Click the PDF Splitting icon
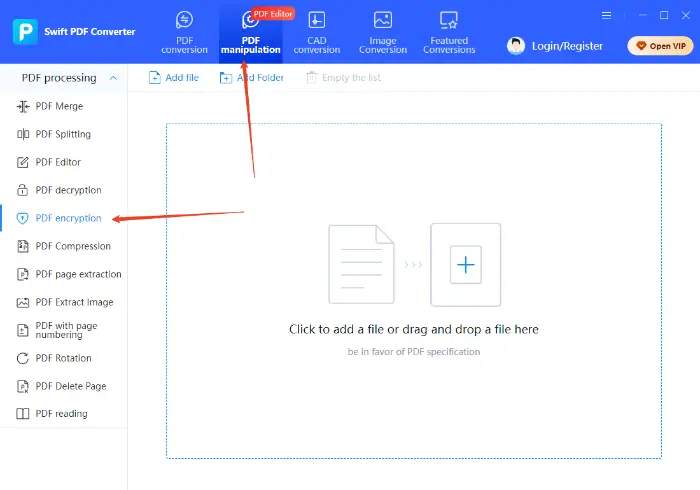 point(23,134)
